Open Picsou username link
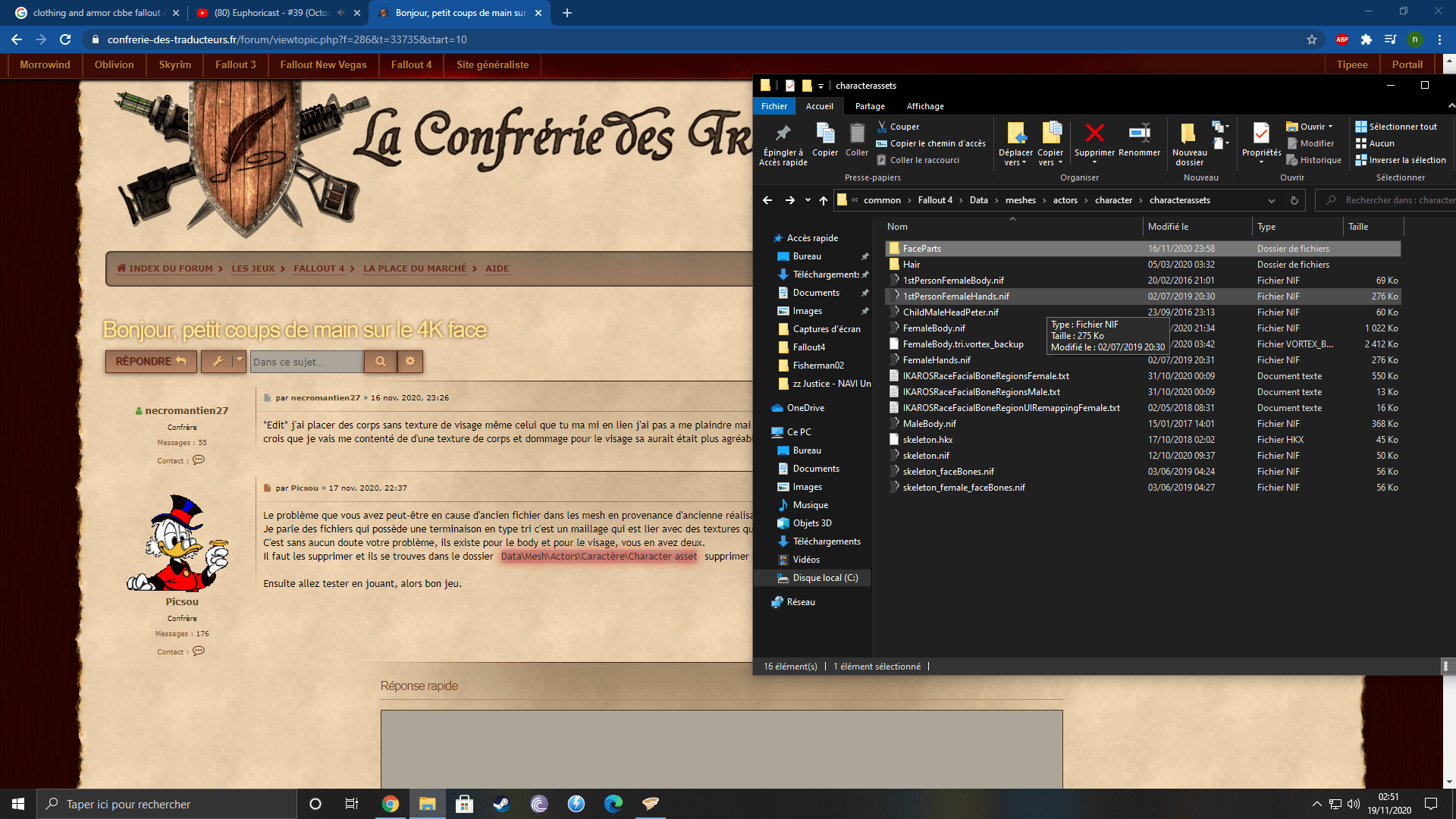Image resolution: width=1456 pixels, height=819 pixels. [x=182, y=602]
